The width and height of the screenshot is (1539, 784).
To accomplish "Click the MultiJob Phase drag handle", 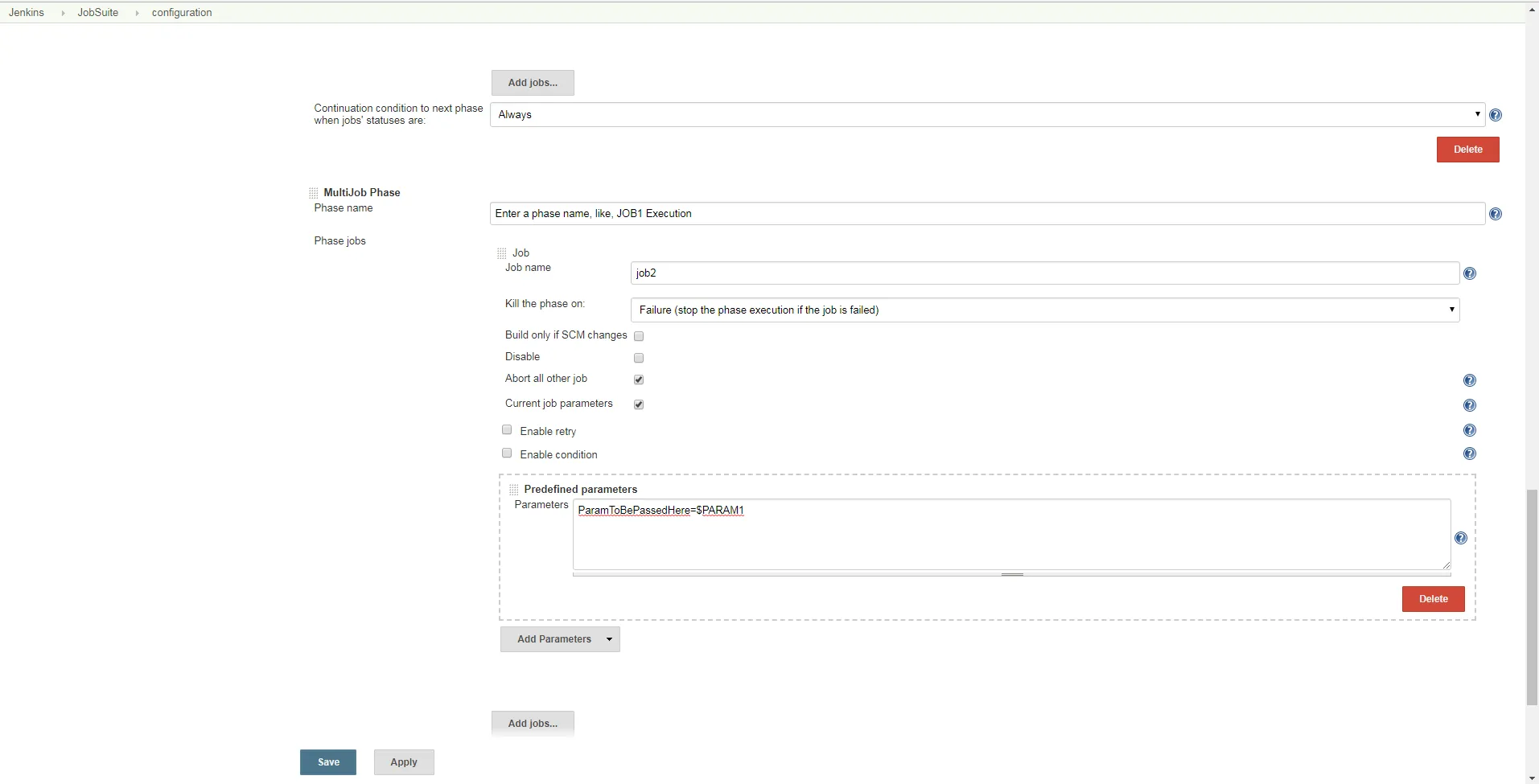I will pyautogui.click(x=314, y=193).
